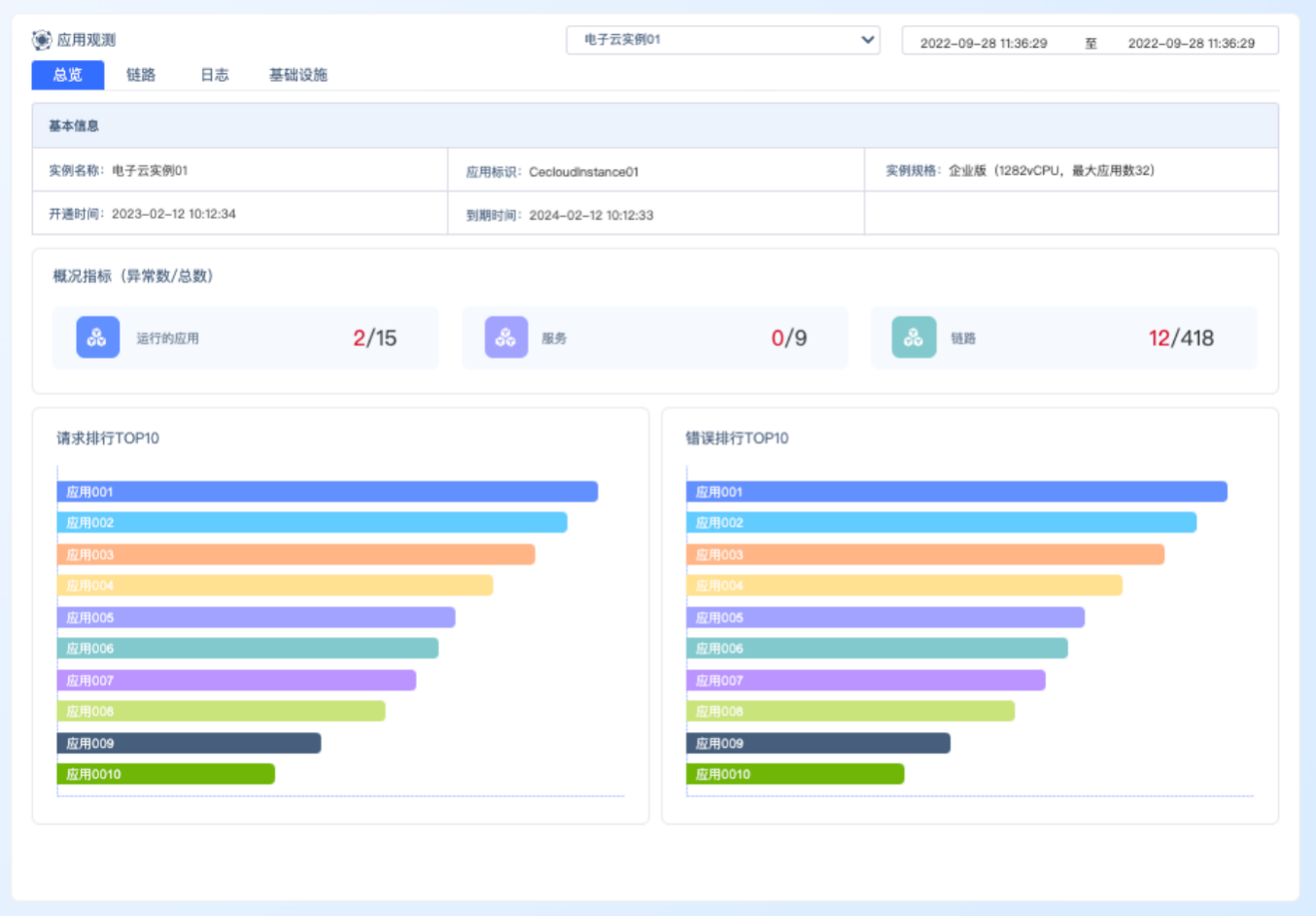
Task: Click the end time field after 至
Action: (x=1192, y=43)
